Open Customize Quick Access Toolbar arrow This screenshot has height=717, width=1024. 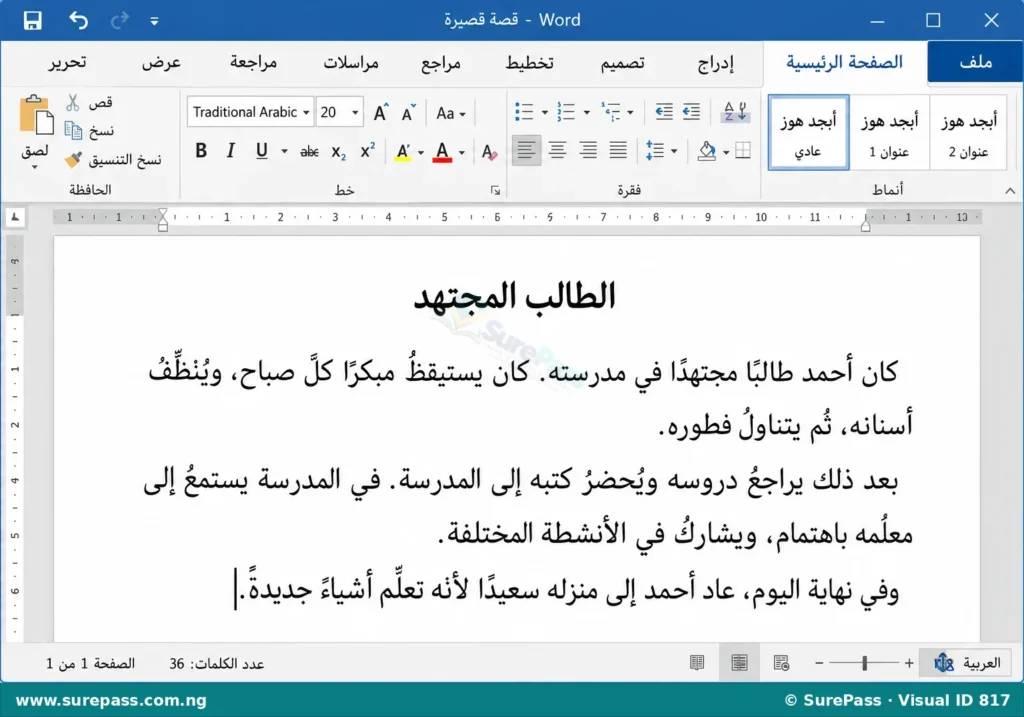point(154,22)
